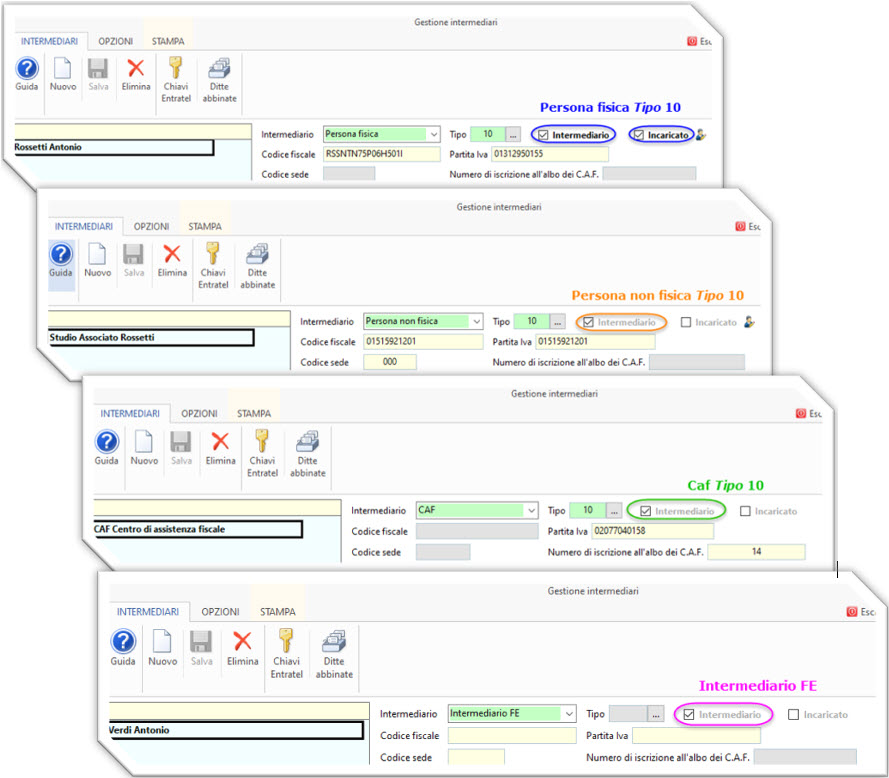Toggle Incaricato checkbox in Persona non fisica window

pos(686,322)
